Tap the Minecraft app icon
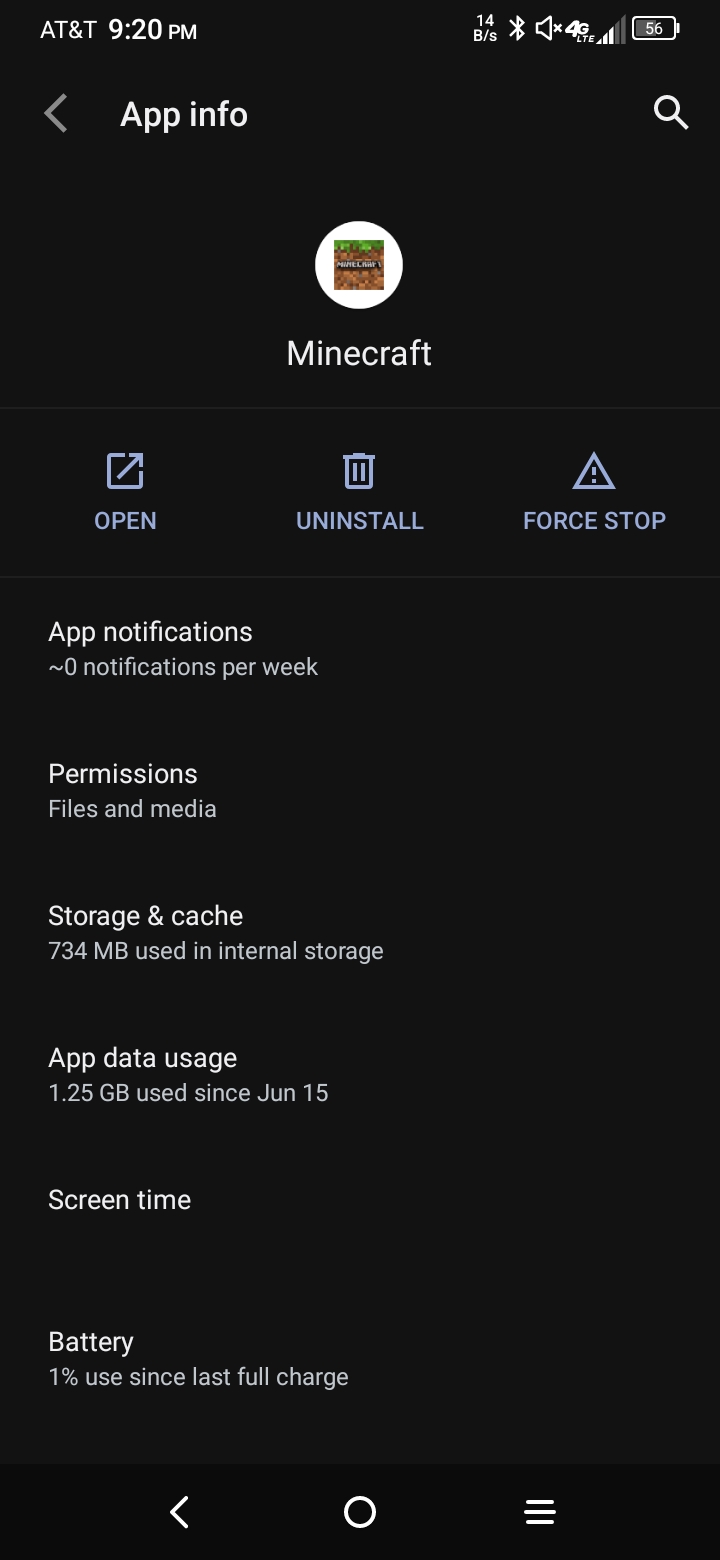 click(359, 265)
